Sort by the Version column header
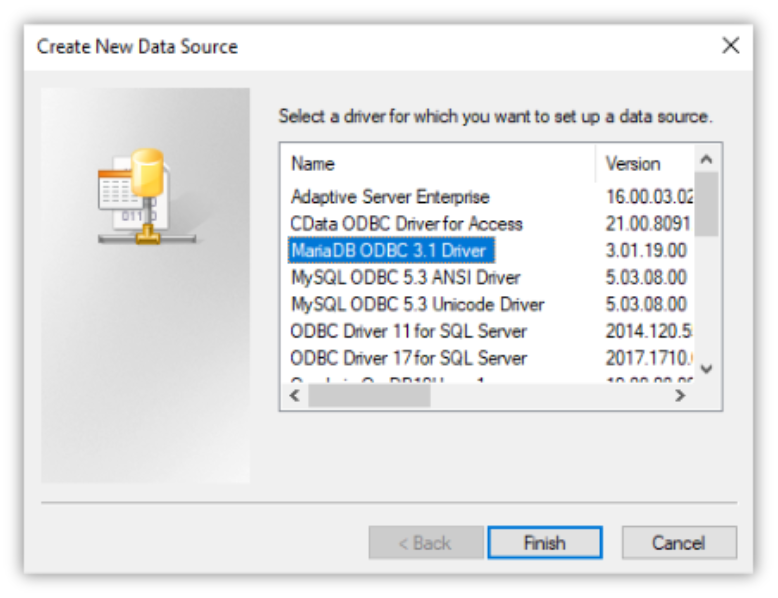Viewport: 778px width, 598px height. click(645, 164)
